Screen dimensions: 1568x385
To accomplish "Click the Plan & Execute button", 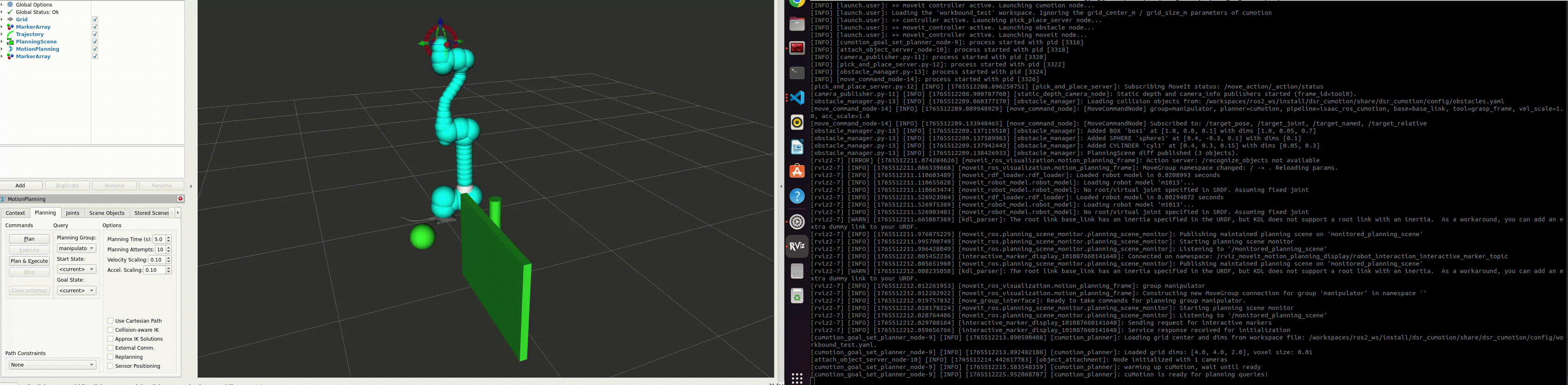I will pos(29,261).
